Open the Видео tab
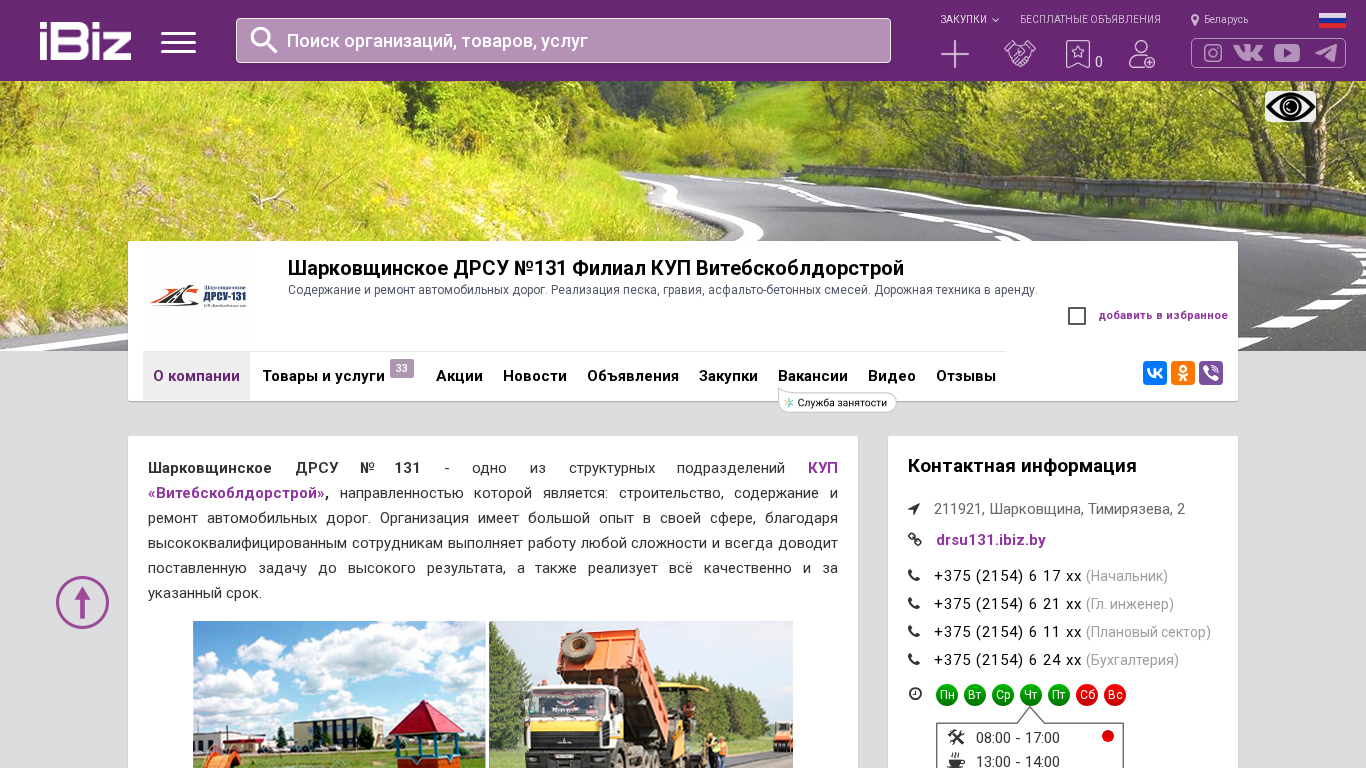Viewport: 1366px width, 768px height. tap(892, 376)
